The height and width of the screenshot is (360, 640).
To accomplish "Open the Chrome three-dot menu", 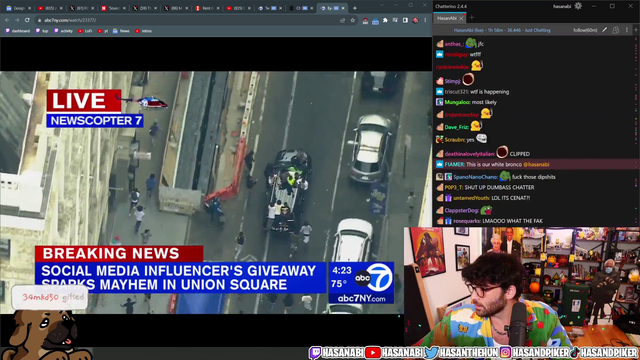I will tap(425, 20).
